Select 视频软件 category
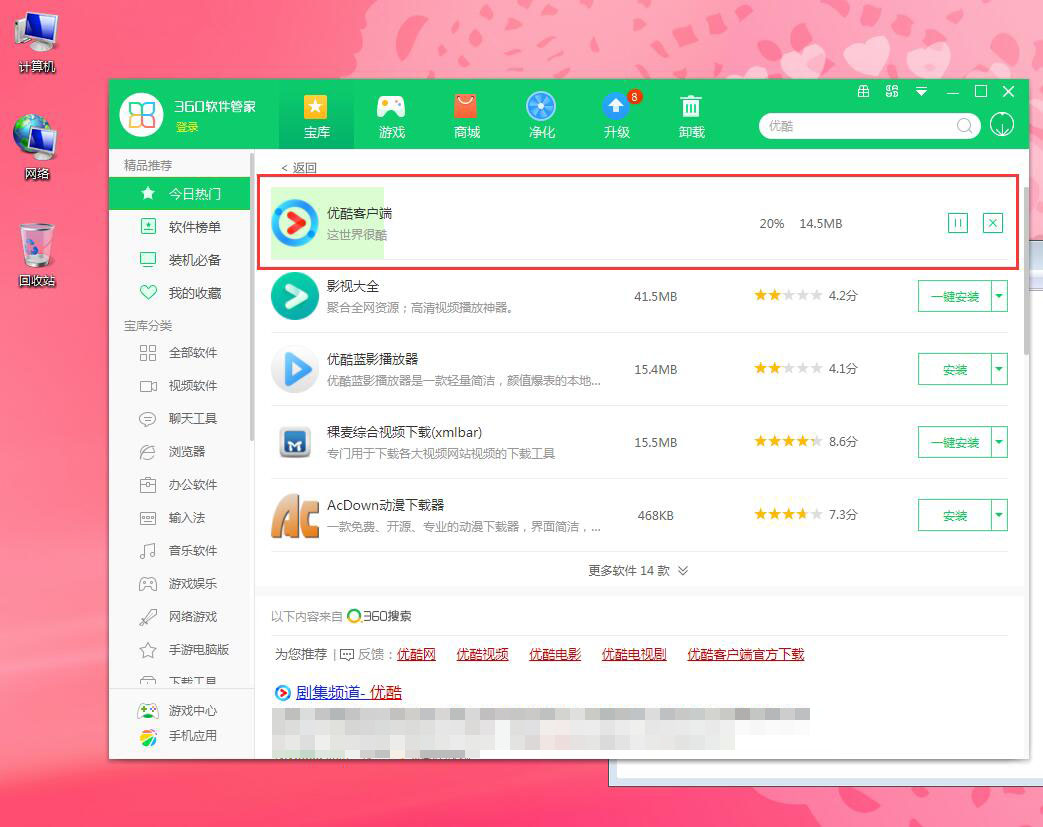Image resolution: width=1043 pixels, height=827 pixels. point(180,385)
